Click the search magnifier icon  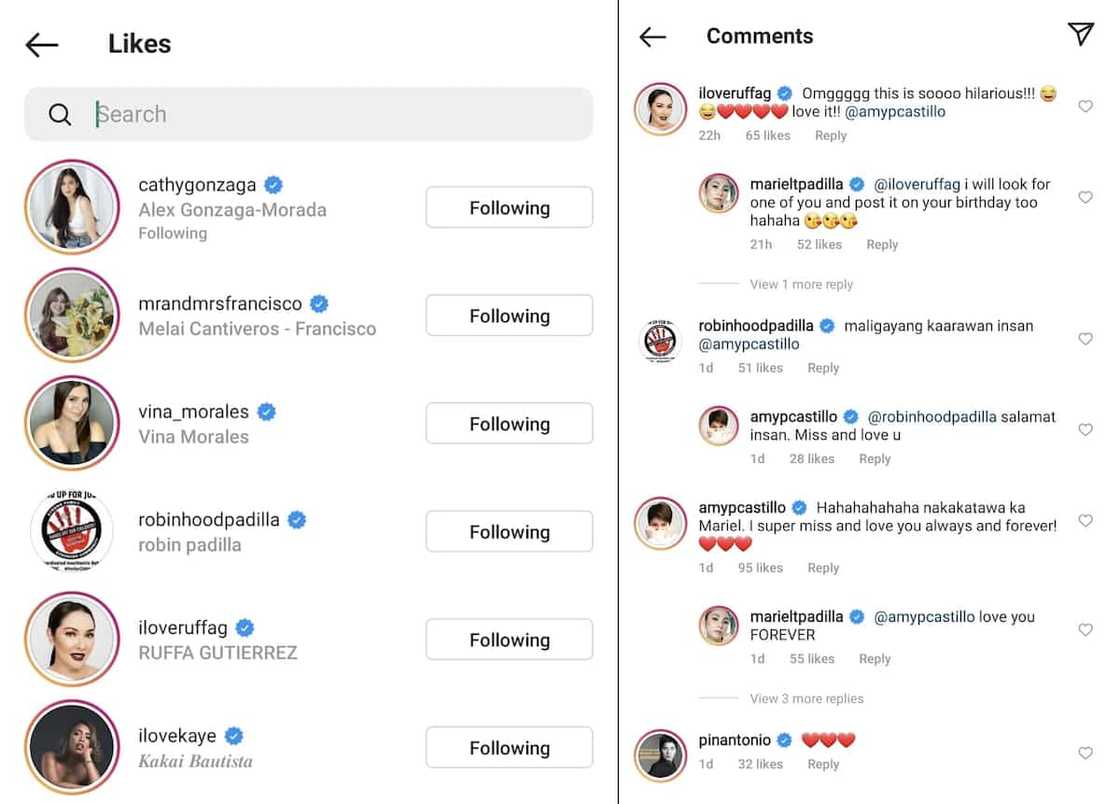click(59, 115)
